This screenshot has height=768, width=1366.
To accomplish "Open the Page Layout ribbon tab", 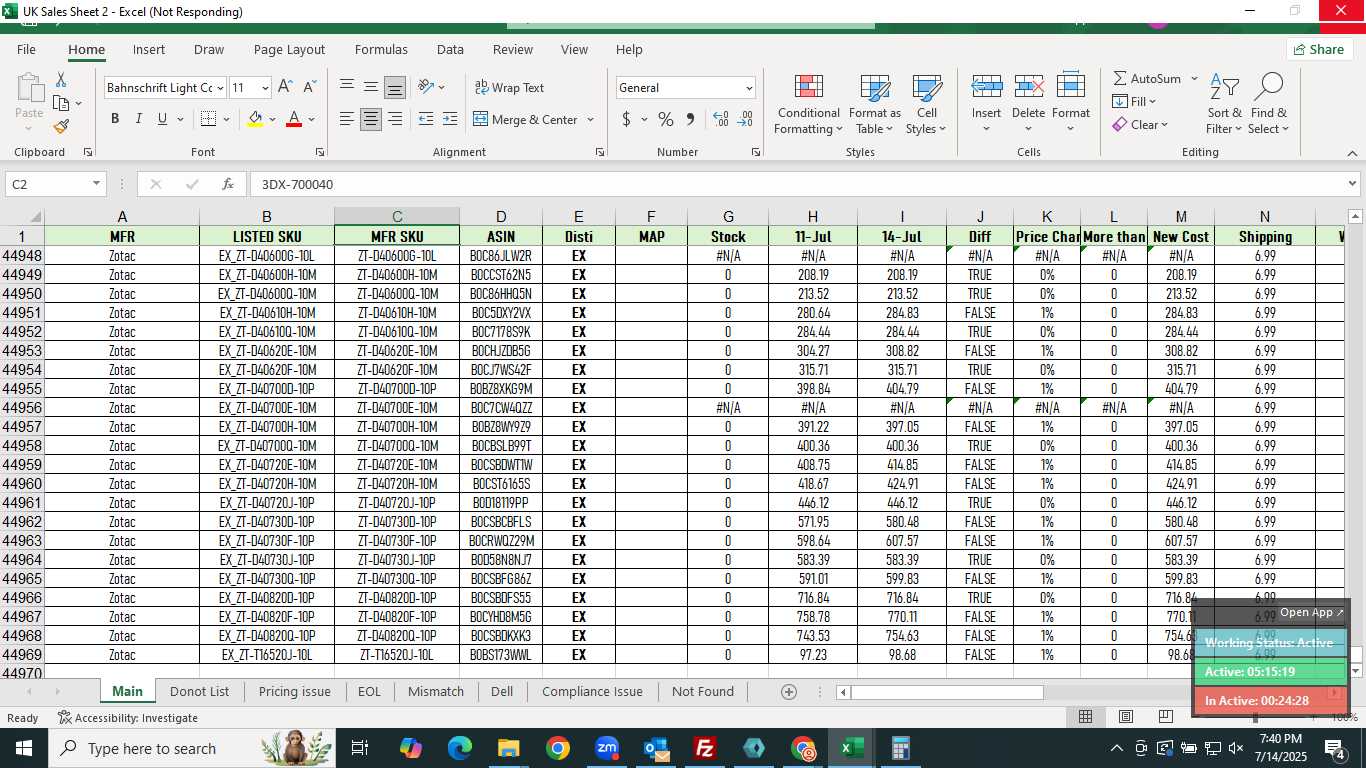I will (289, 49).
